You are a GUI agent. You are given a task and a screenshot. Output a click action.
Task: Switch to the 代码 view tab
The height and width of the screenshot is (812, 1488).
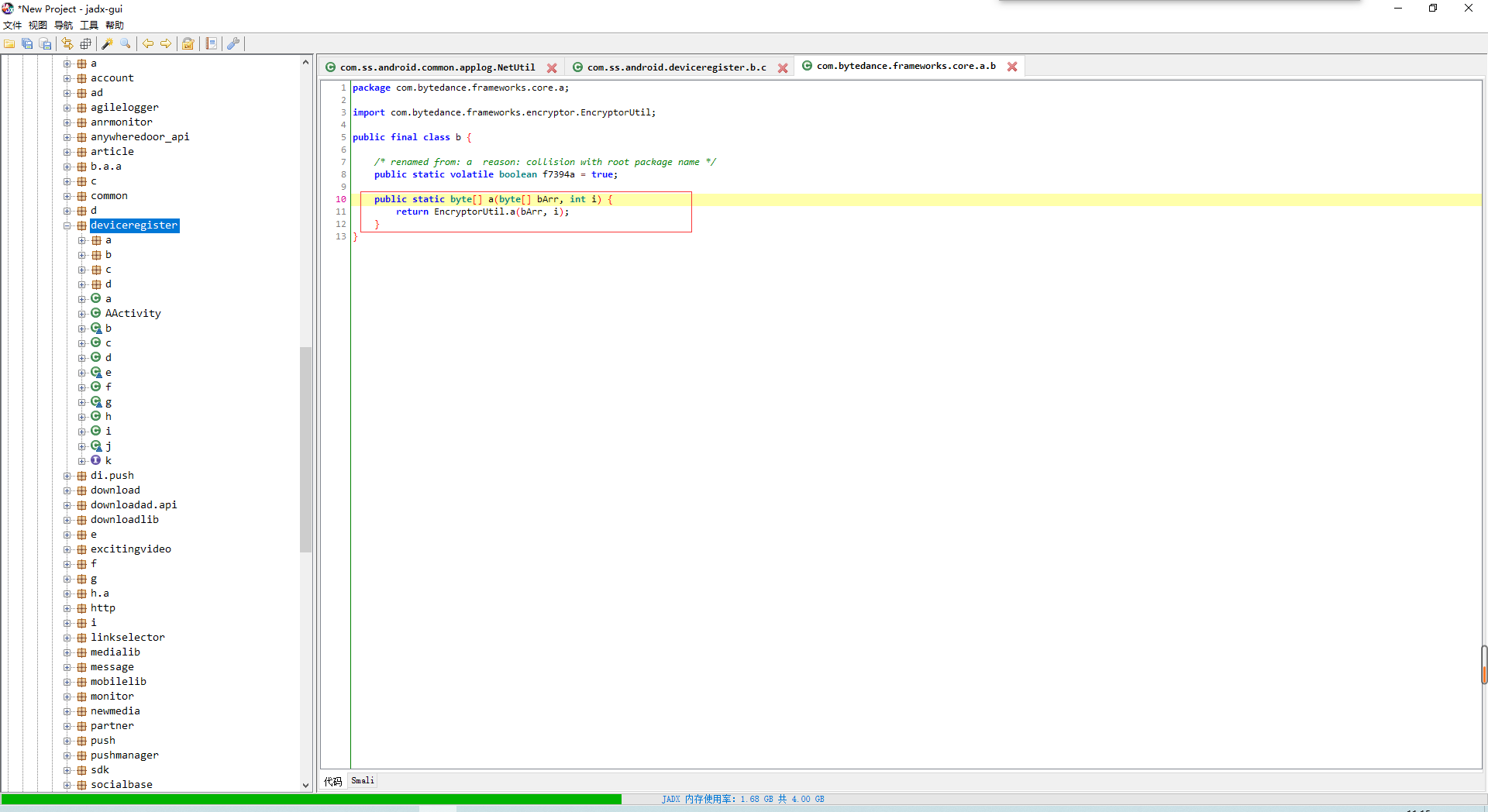point(333,781)
